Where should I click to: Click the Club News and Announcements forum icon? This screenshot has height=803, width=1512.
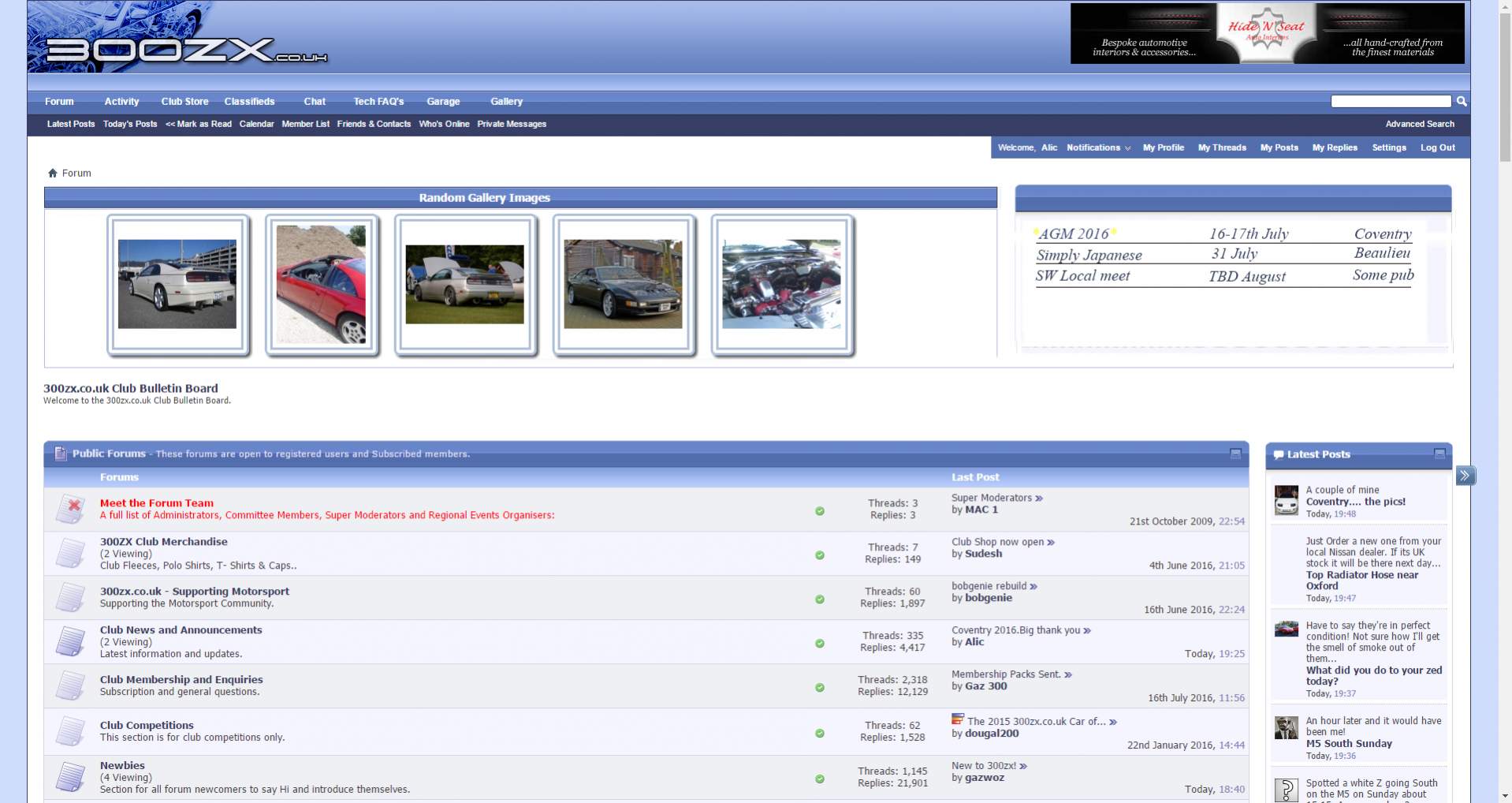click(x=70, y=641)
